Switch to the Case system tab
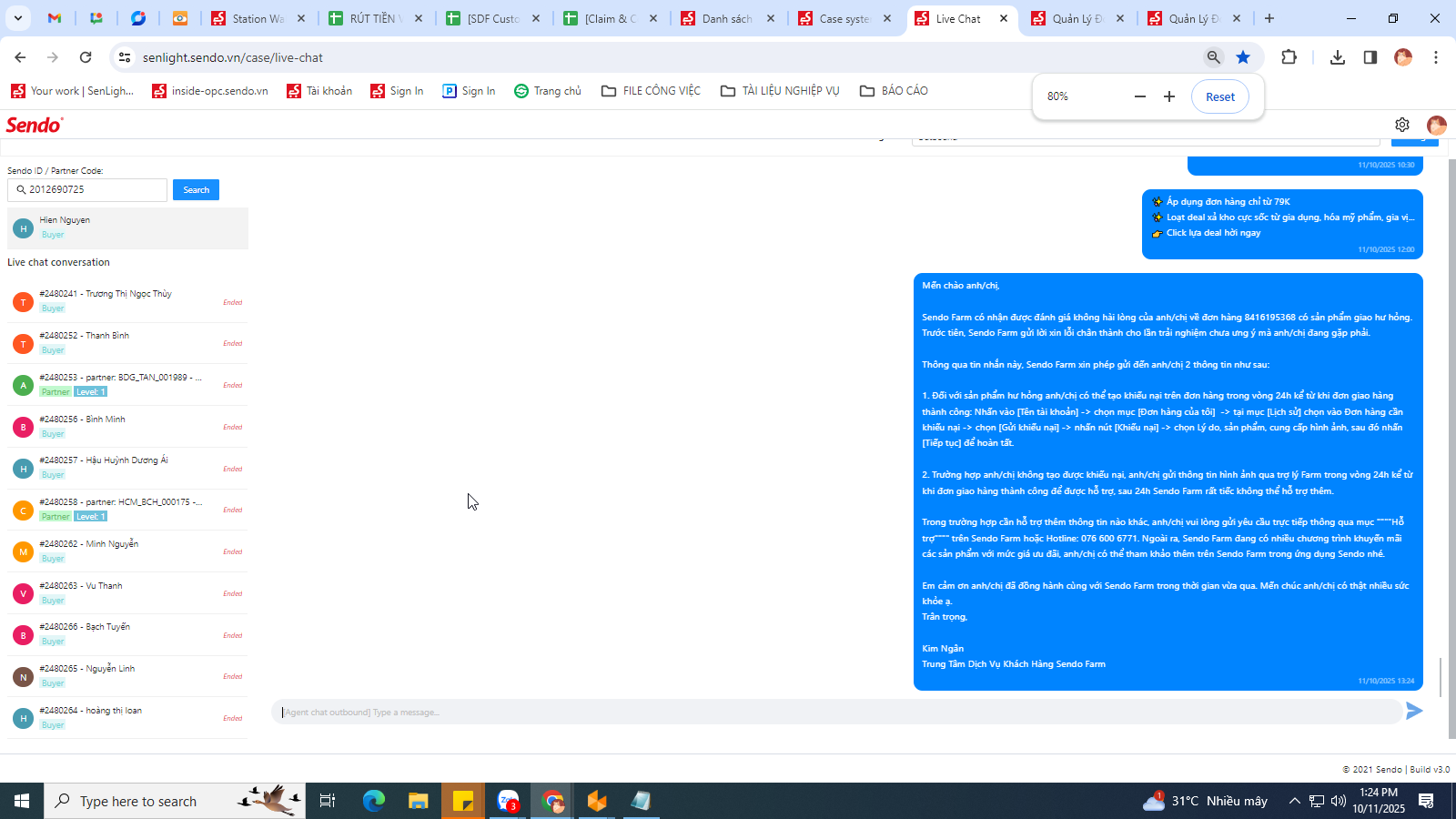This screenshot has height=819, width=1456. point(845,18)
